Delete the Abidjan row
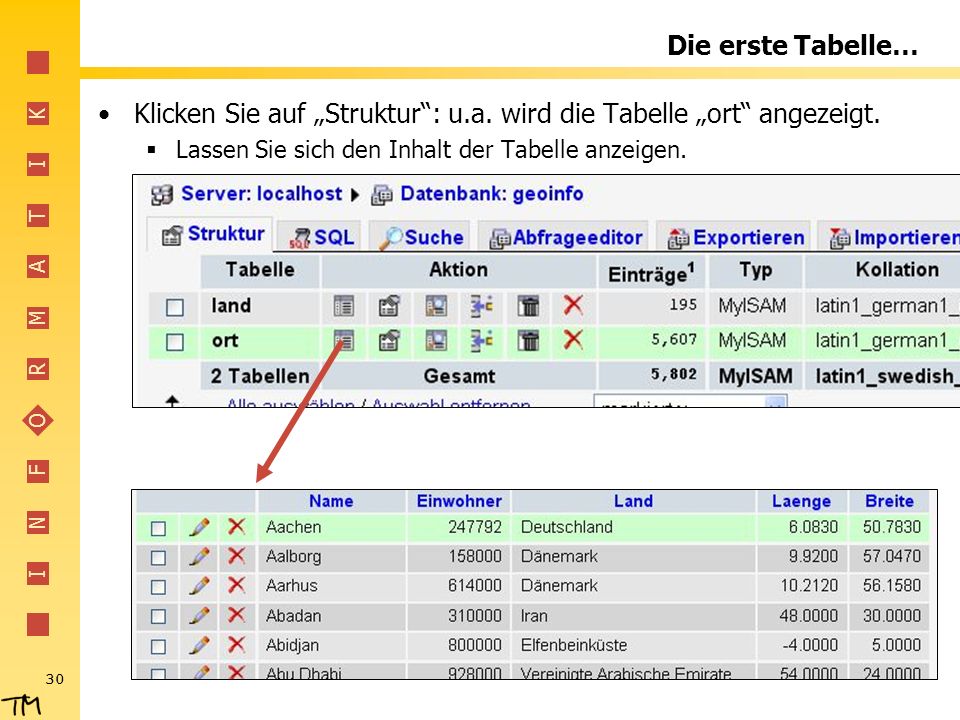 pyautogui.click(x=236, y=644)
